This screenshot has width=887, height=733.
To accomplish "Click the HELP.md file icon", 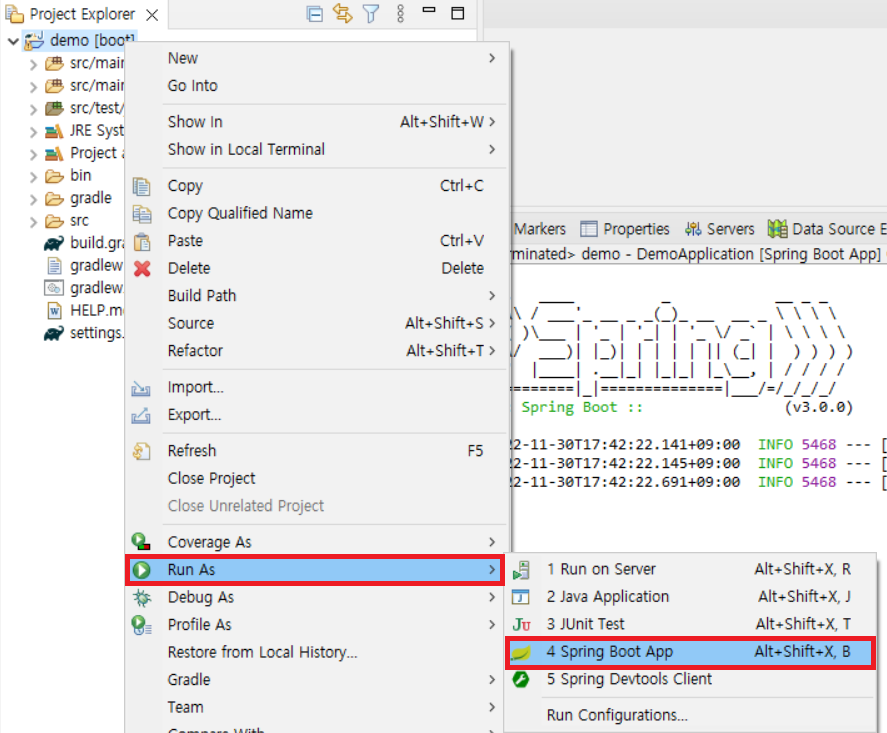I will [x=54, y=311].
